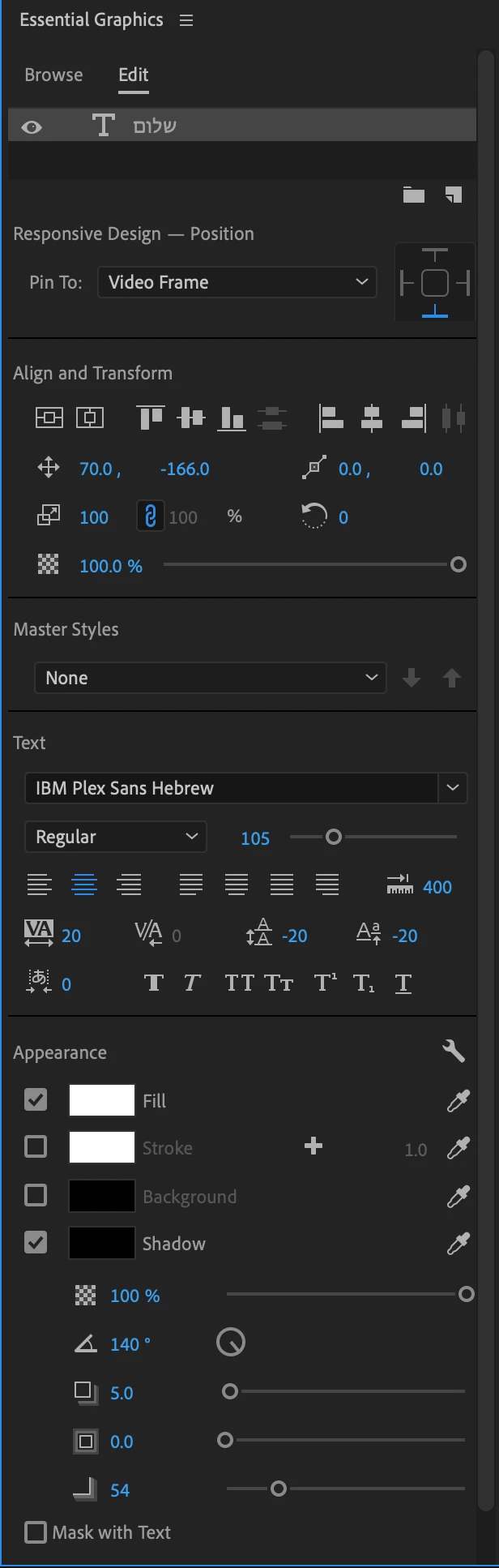Switch to the Browse tab

tap(53, 75)
